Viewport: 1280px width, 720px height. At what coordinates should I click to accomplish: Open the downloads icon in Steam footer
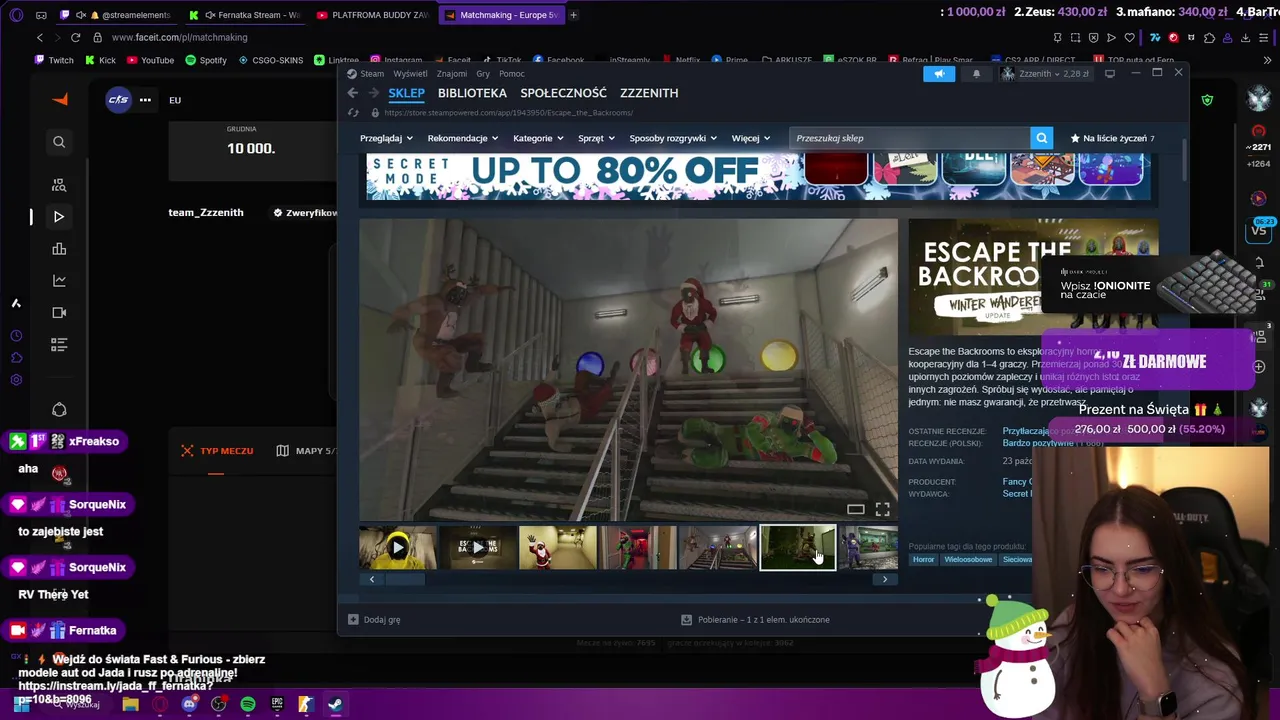(686, 619)
